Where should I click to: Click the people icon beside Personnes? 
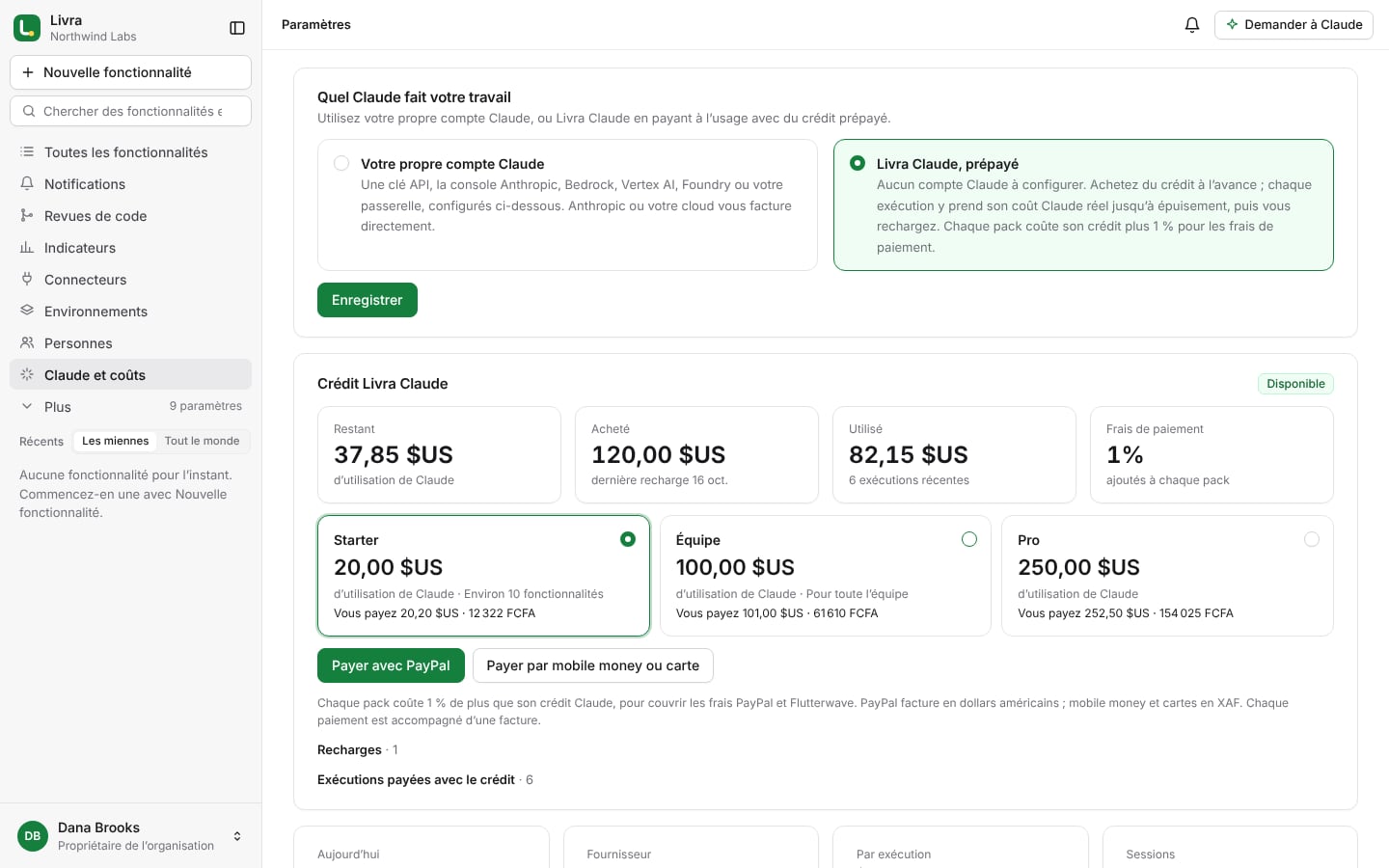tap(27, 343)
